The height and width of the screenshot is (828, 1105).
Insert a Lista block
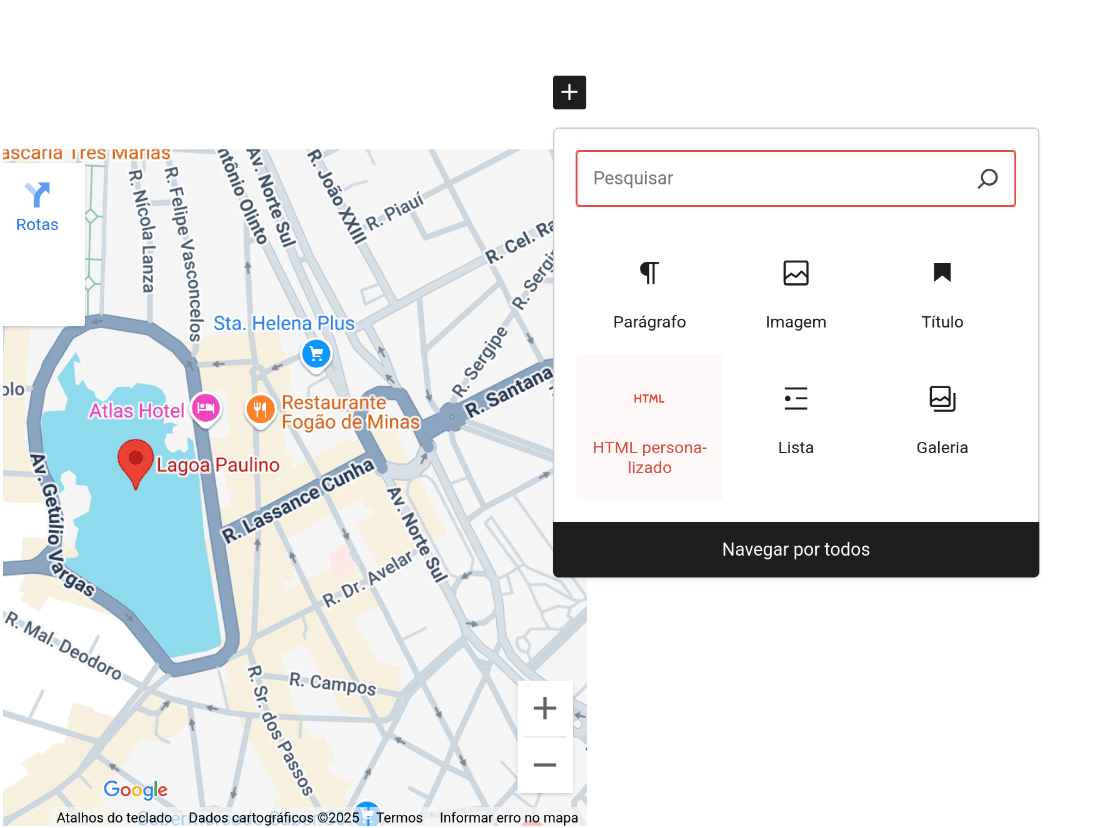796,418
